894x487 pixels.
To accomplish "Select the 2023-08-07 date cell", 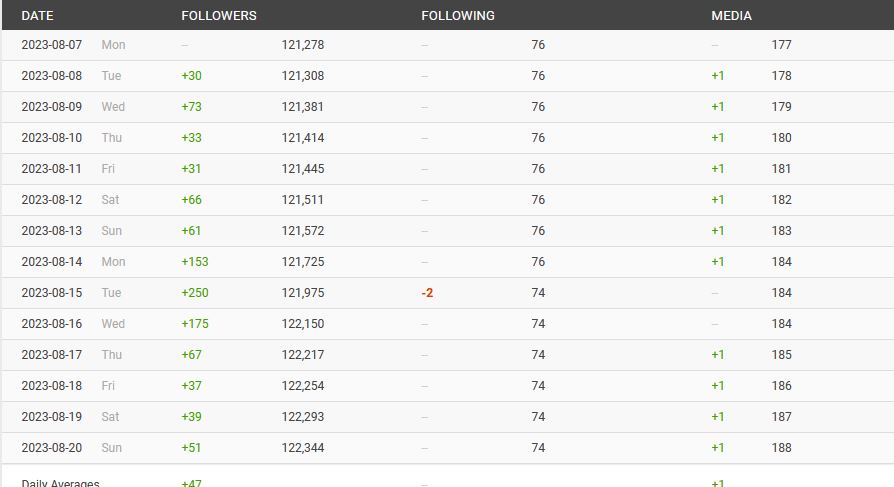I will pyautogui.click(x=52, y=45).
